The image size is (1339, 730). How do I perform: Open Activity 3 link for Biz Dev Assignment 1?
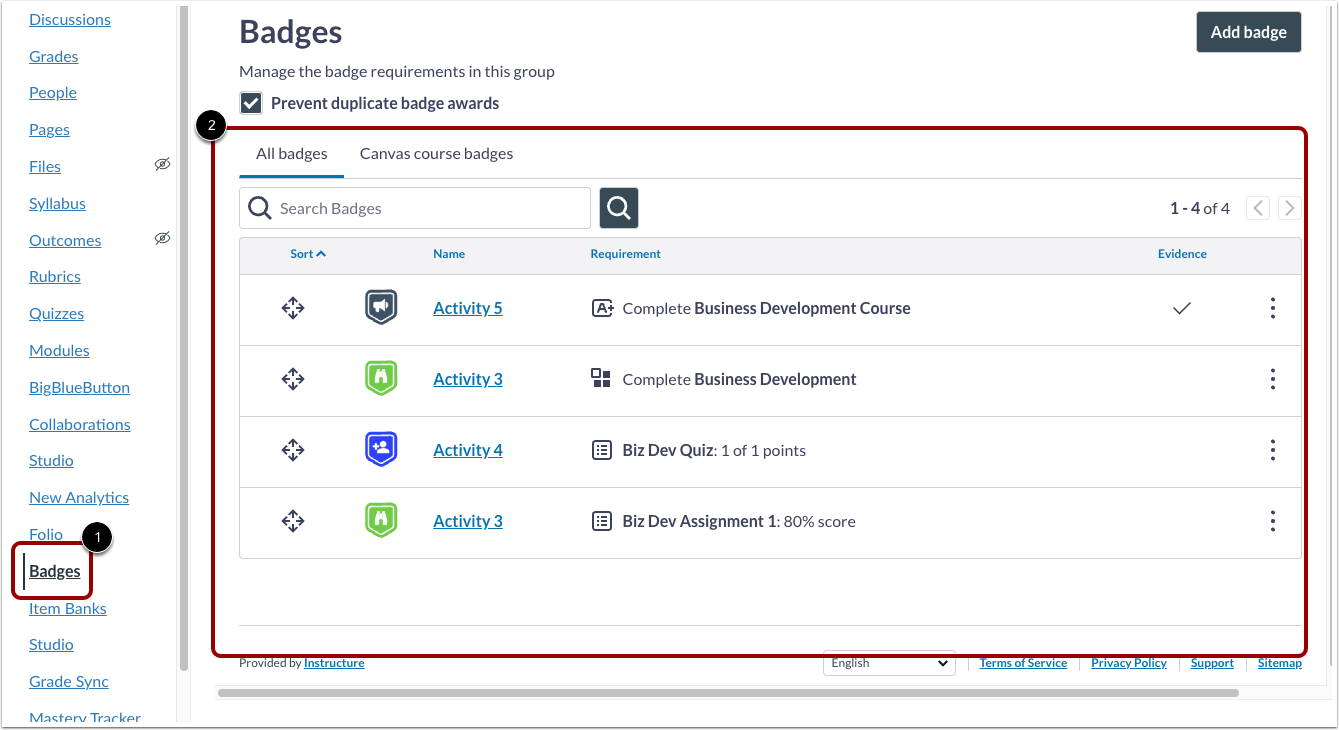tap(468, 521)
